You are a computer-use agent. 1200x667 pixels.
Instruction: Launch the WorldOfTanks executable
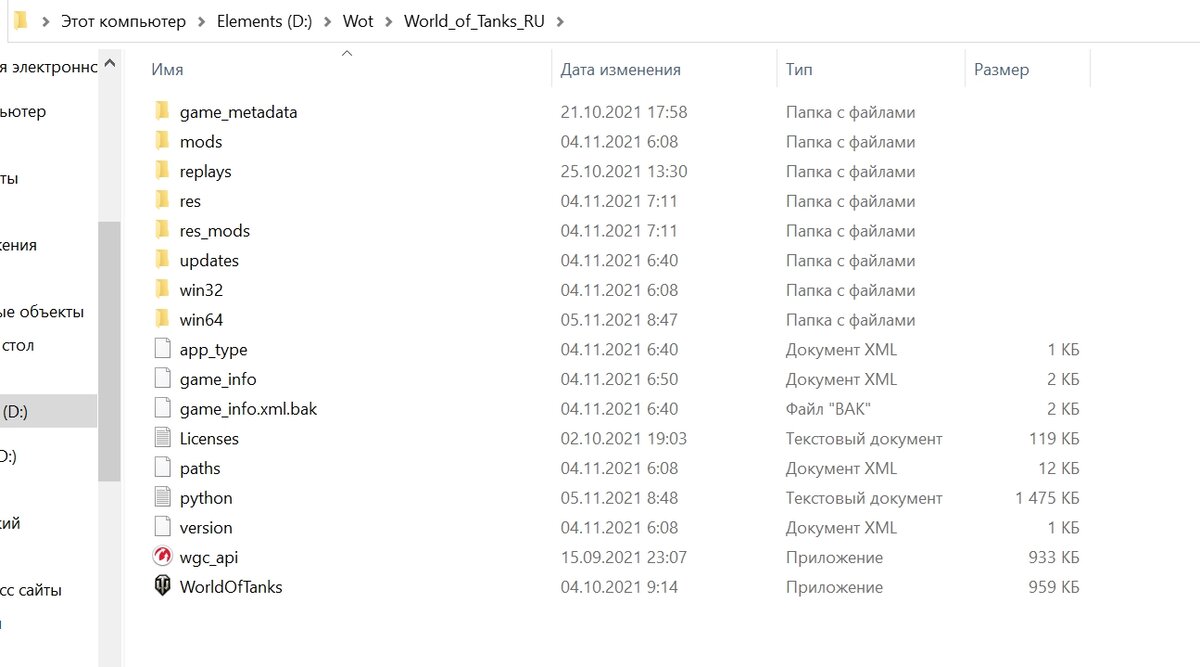[230, 587]
